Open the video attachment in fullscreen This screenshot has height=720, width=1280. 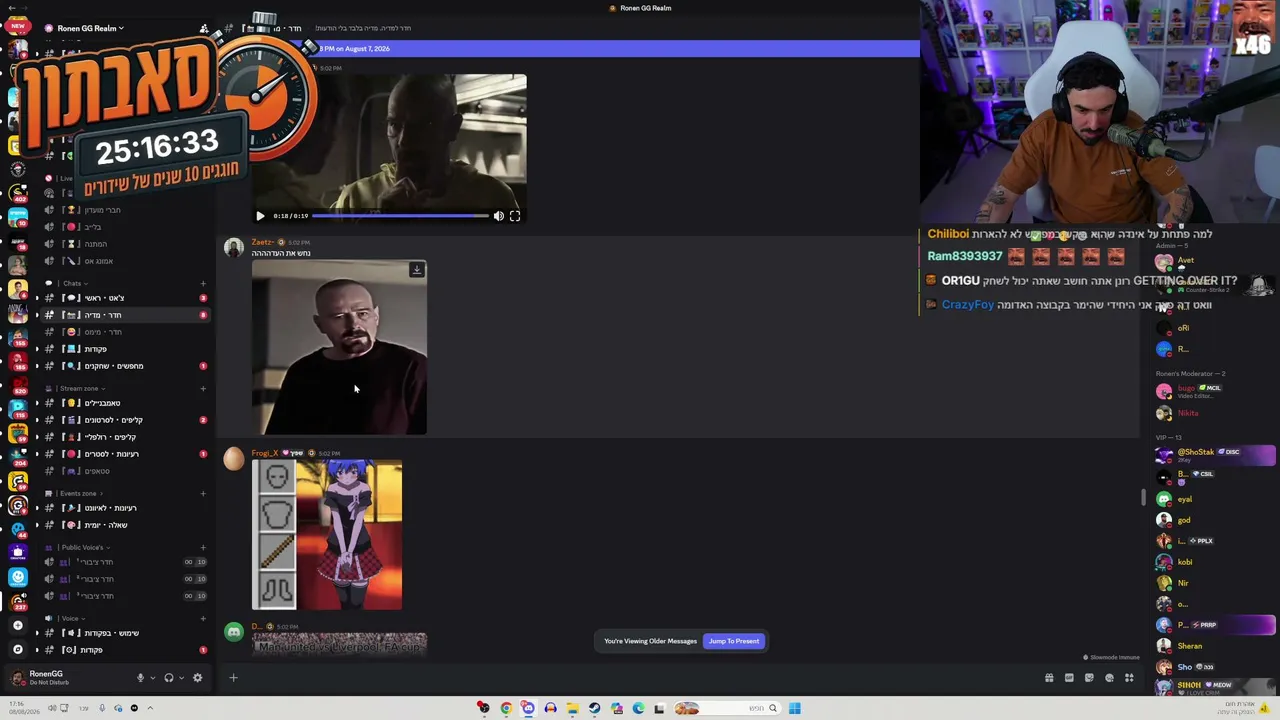pos(515,216)
